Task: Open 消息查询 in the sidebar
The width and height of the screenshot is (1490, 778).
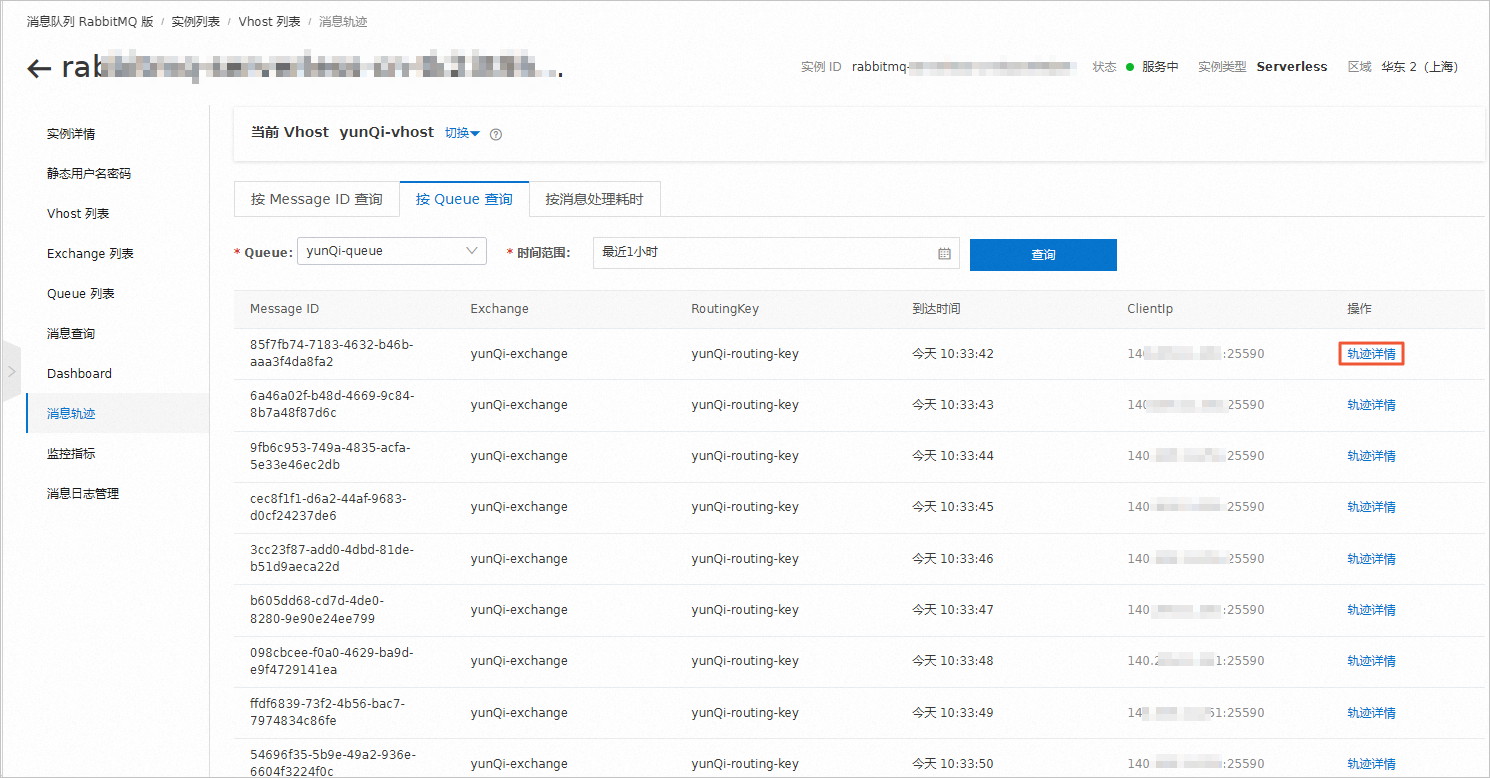Action: (x=71, y=334)
